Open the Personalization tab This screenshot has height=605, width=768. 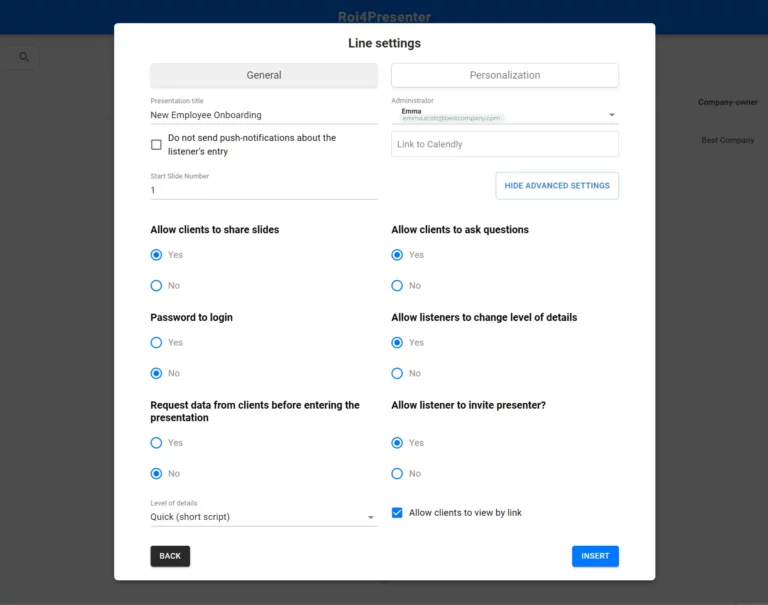504,75
